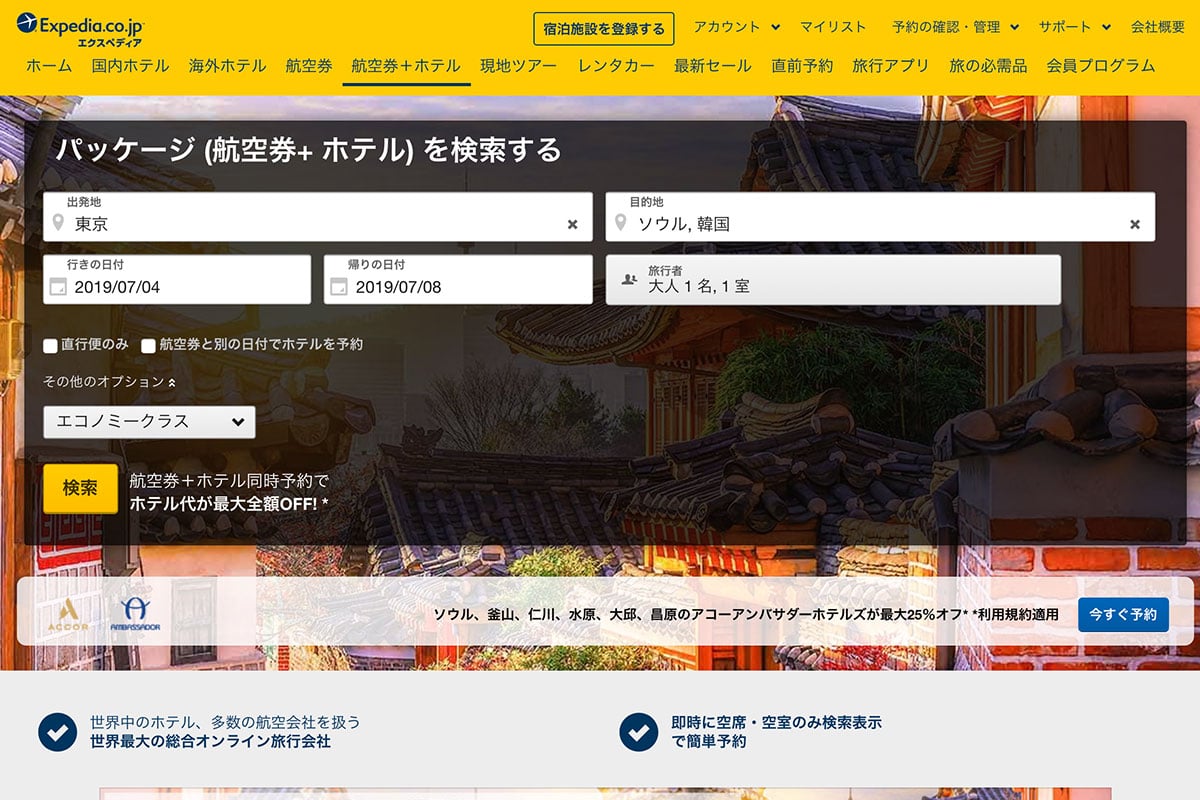Image resolution: width=1200 pixels, height=800 pixels.
Task: Click the Expedia.co.jp logo
Action: [79, 29]
